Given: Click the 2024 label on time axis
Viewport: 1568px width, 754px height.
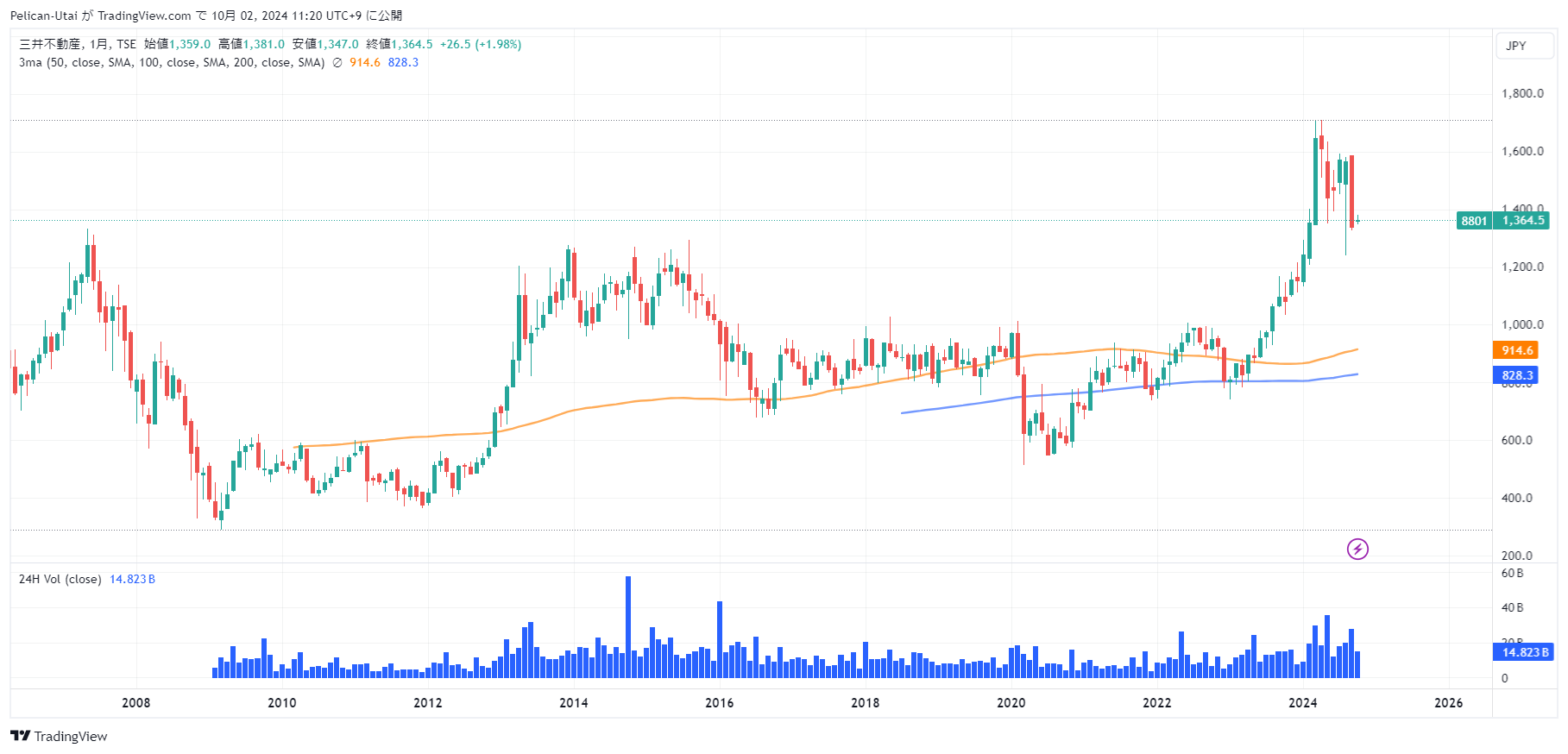Looking at the screenshot, I should tap(1303, 702).
